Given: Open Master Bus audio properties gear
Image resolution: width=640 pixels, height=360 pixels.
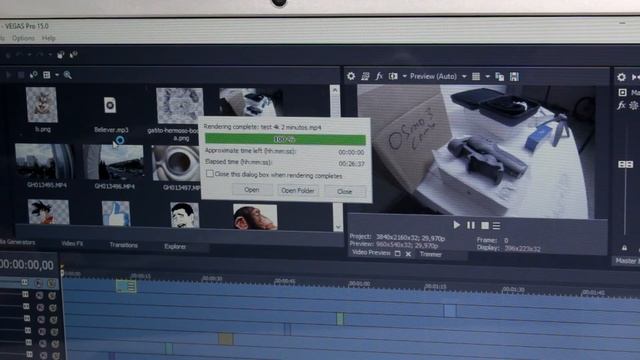Looking at the screenshot, I should (621, 77).
